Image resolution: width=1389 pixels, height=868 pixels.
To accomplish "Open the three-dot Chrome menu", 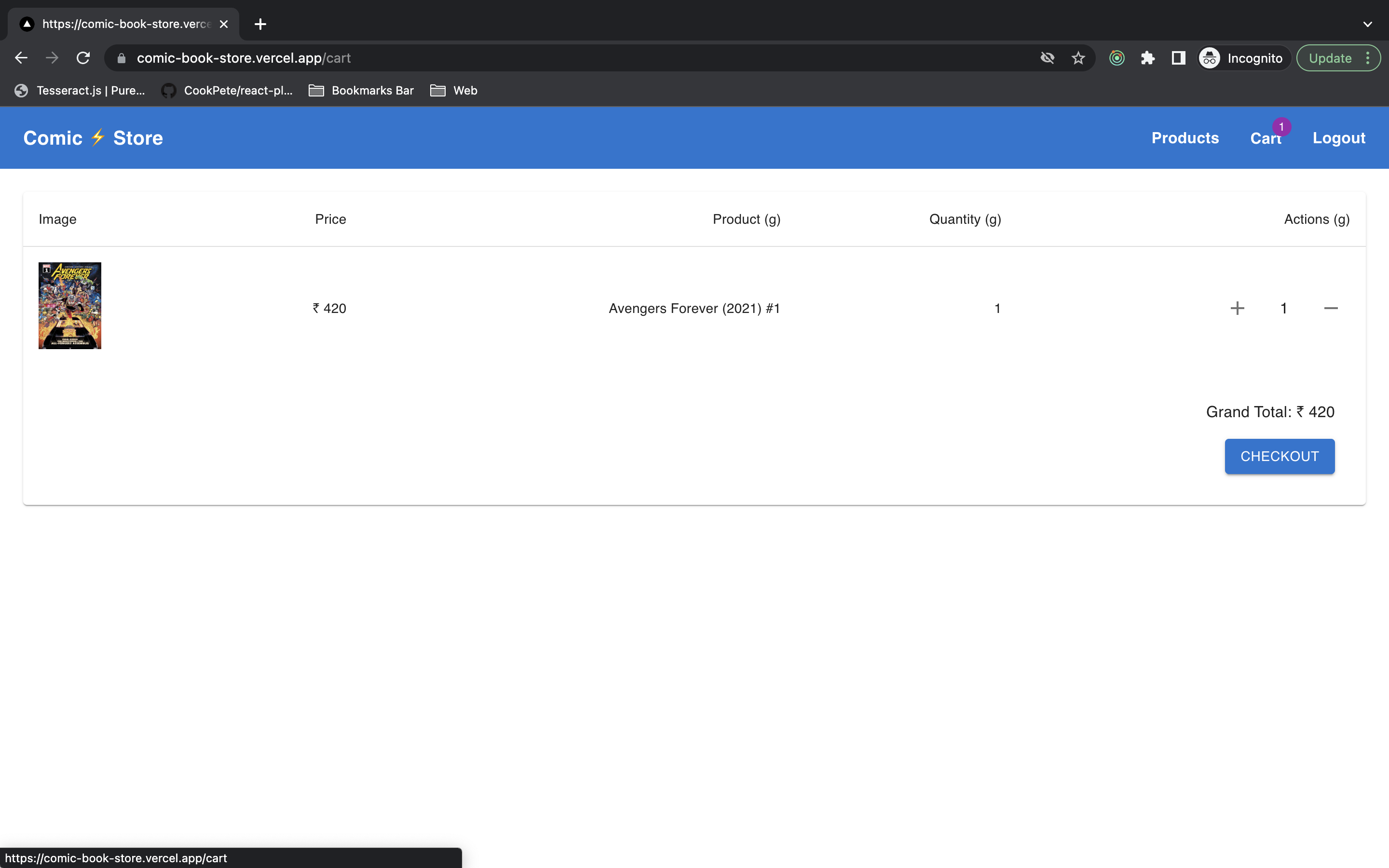I will (x=1368, y=58).
